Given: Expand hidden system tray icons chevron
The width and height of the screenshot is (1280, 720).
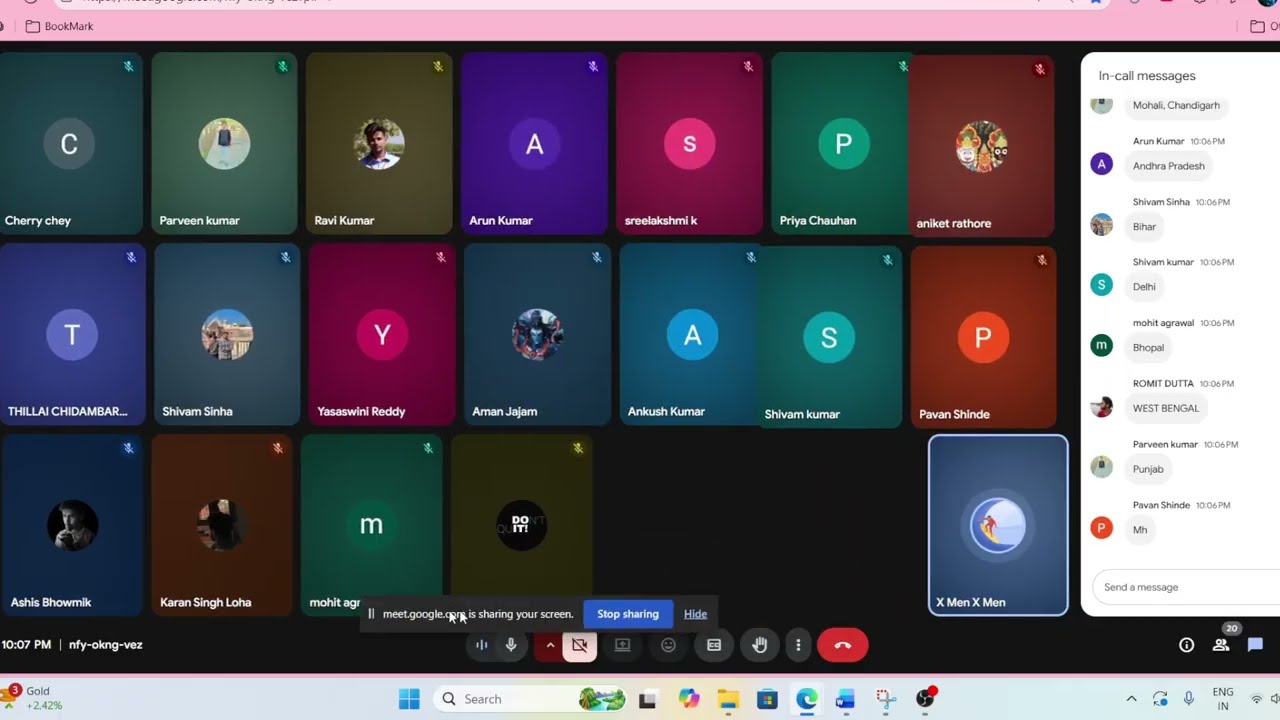Looking at the screenshot, I should pyautogui.click(x=1131, y=699).
